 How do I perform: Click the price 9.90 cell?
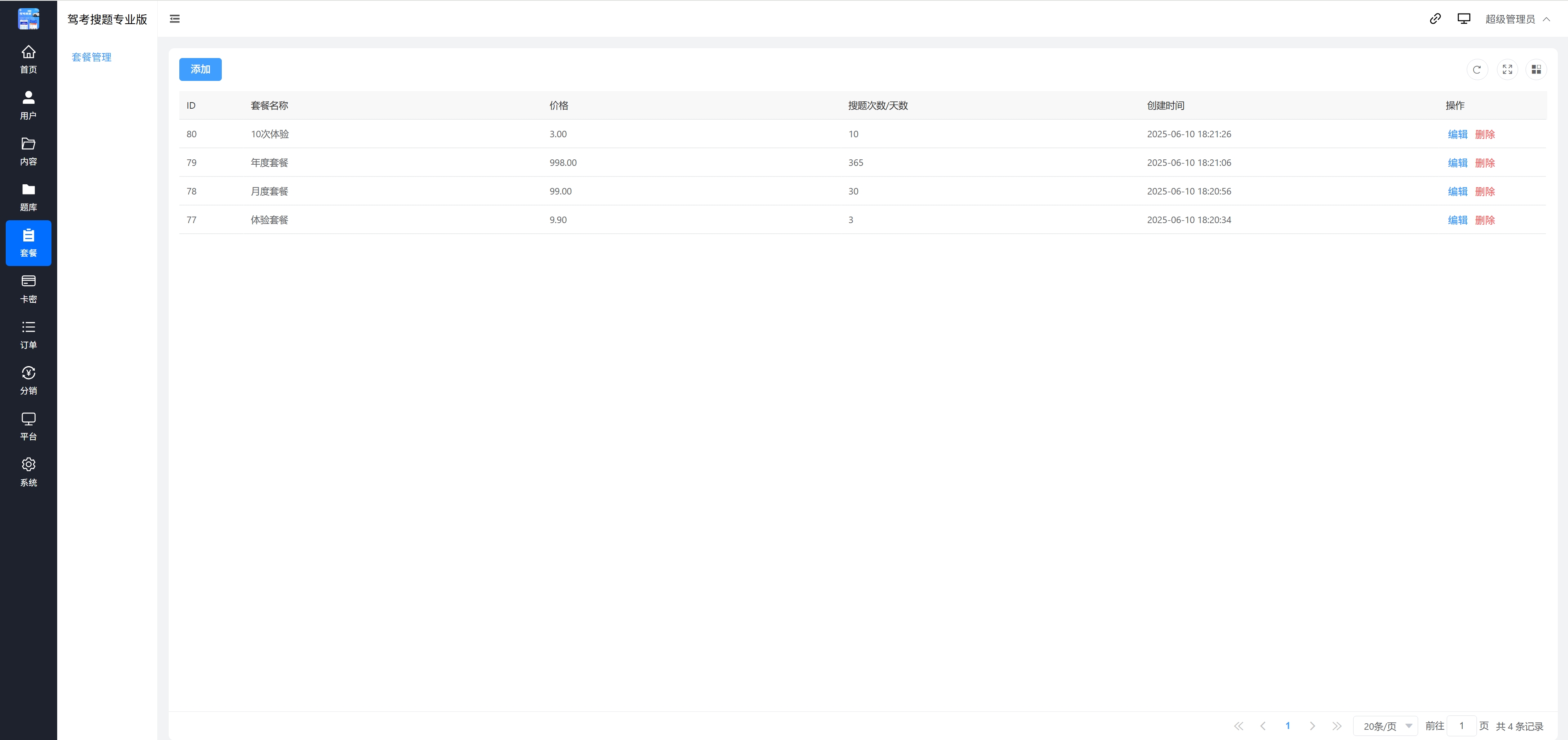pyautogui.click(x=558, y=220)
